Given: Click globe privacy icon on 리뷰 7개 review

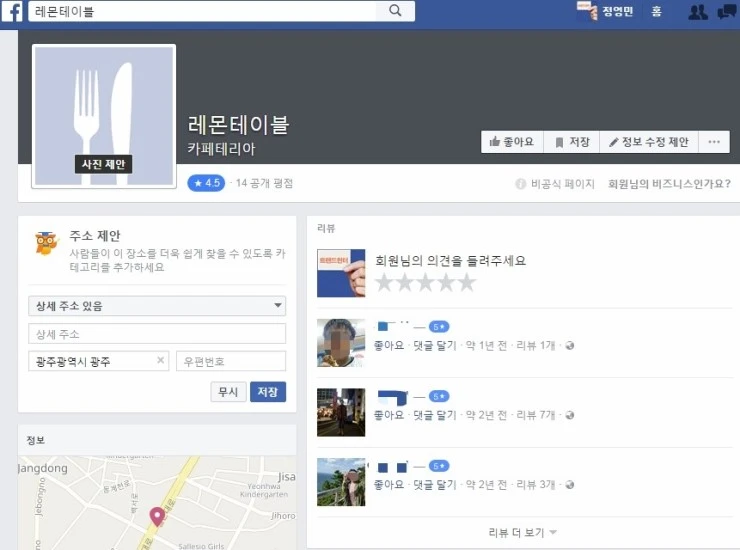Looking at the screenshot, I should tap(570, 415).
